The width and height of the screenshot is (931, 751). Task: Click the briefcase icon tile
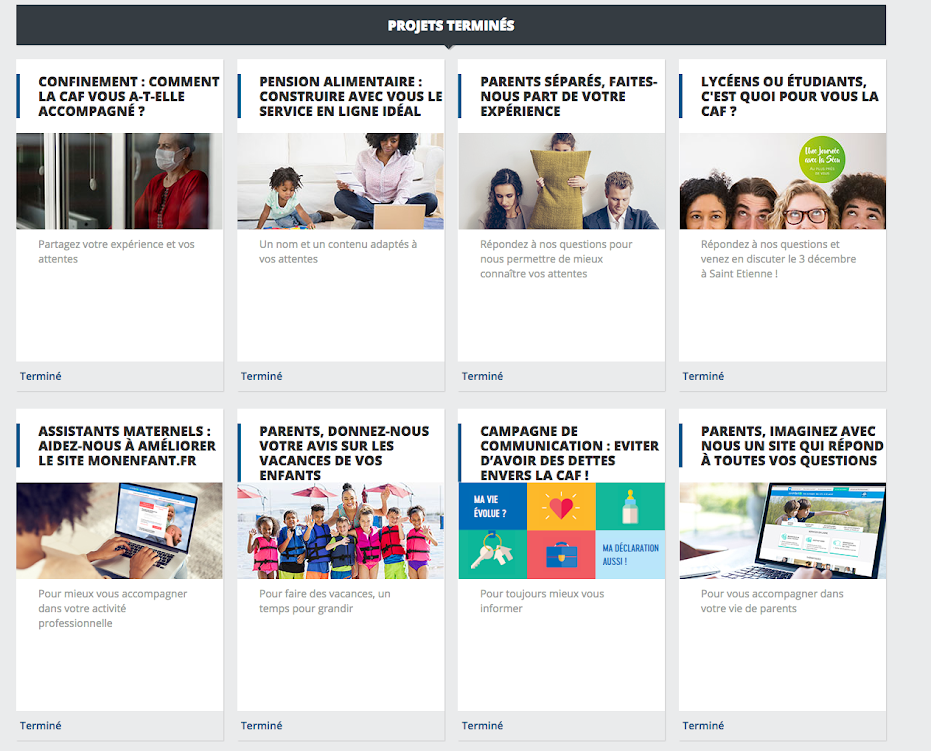(561, 554)
